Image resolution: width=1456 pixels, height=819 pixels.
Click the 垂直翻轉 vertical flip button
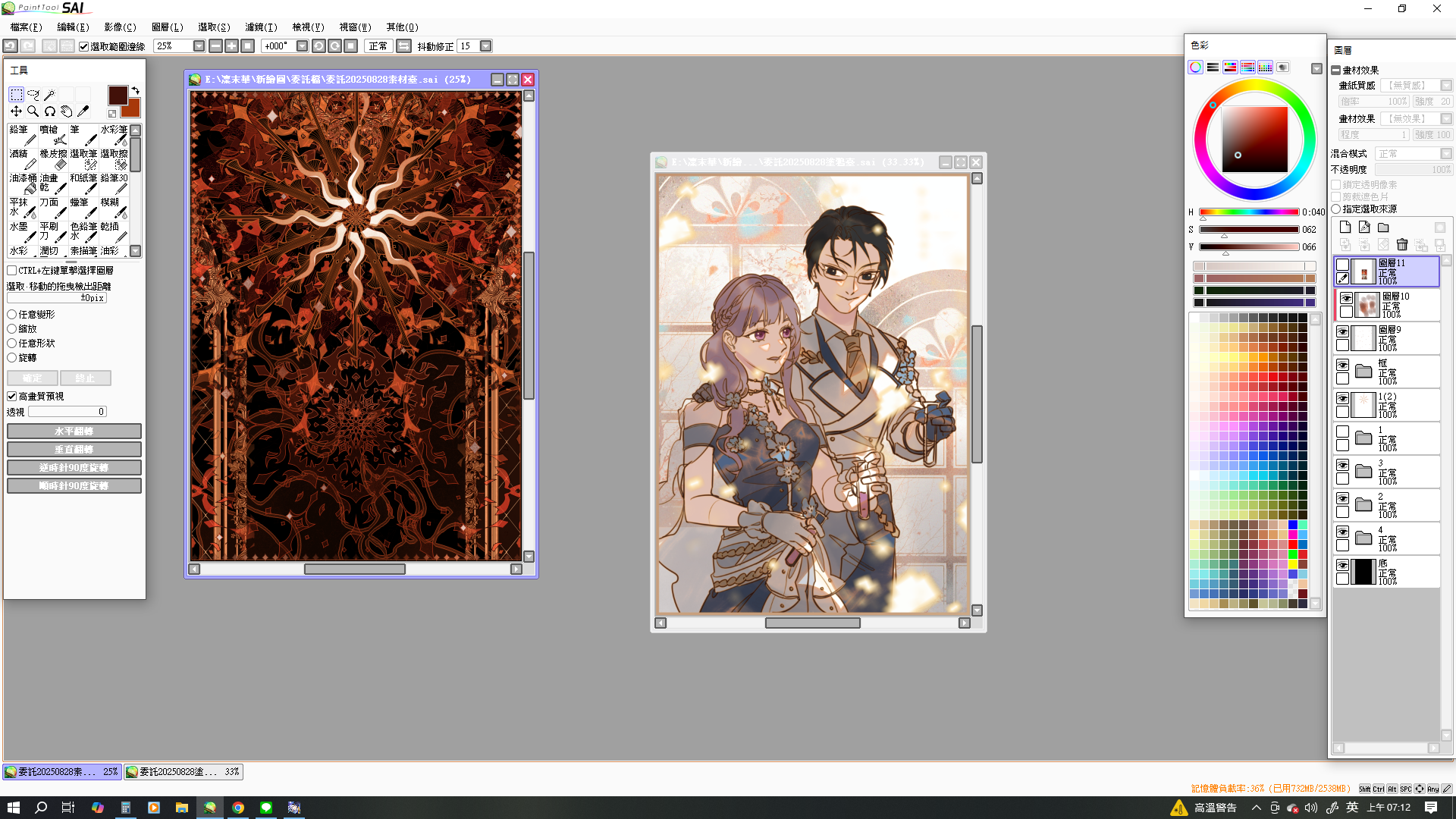(74, 450)
